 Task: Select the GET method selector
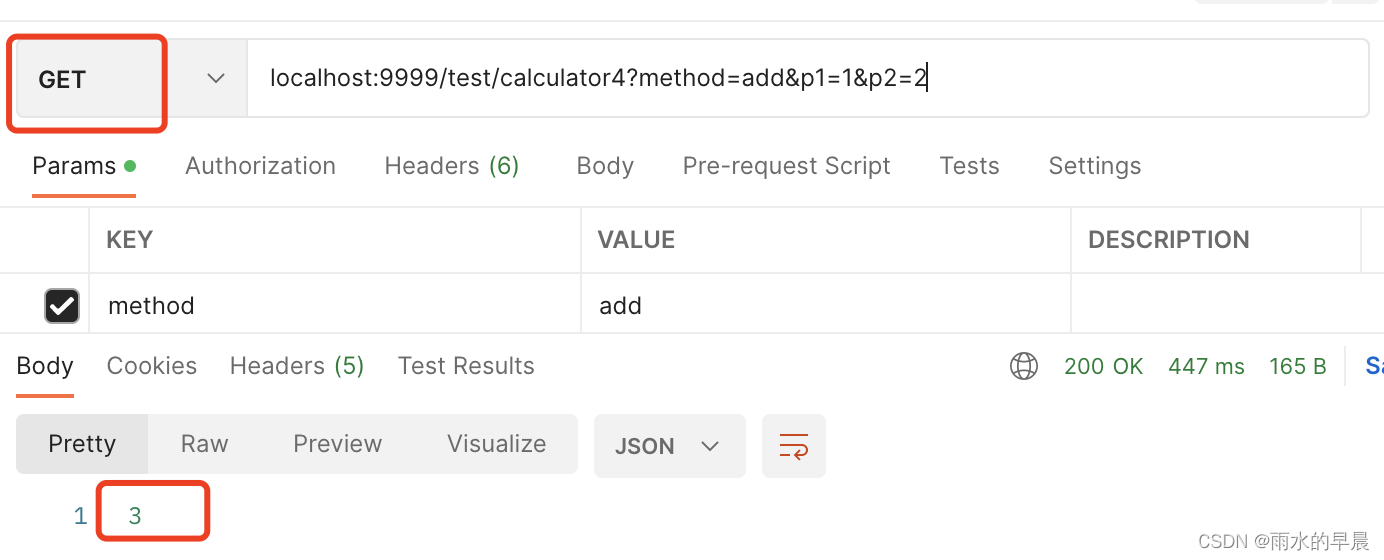(88, 80)
